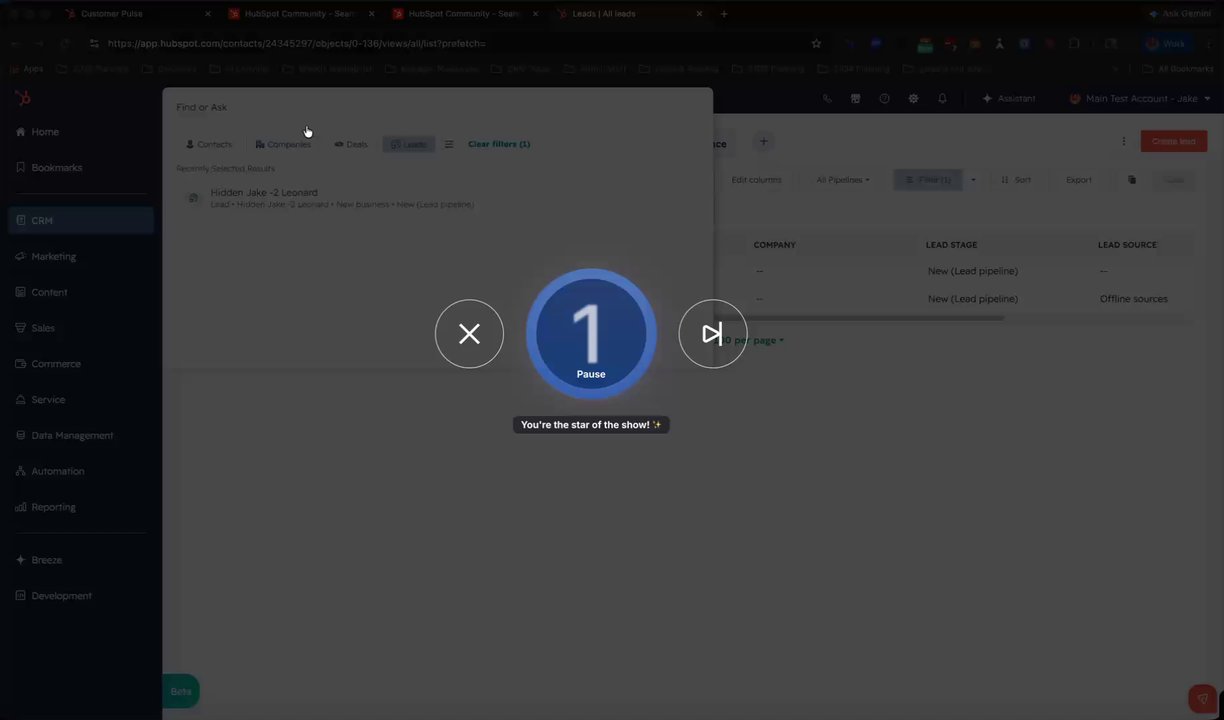Filter search by Contacts
The height and width of the screenshot is (720, 1224).
(209, 144)
